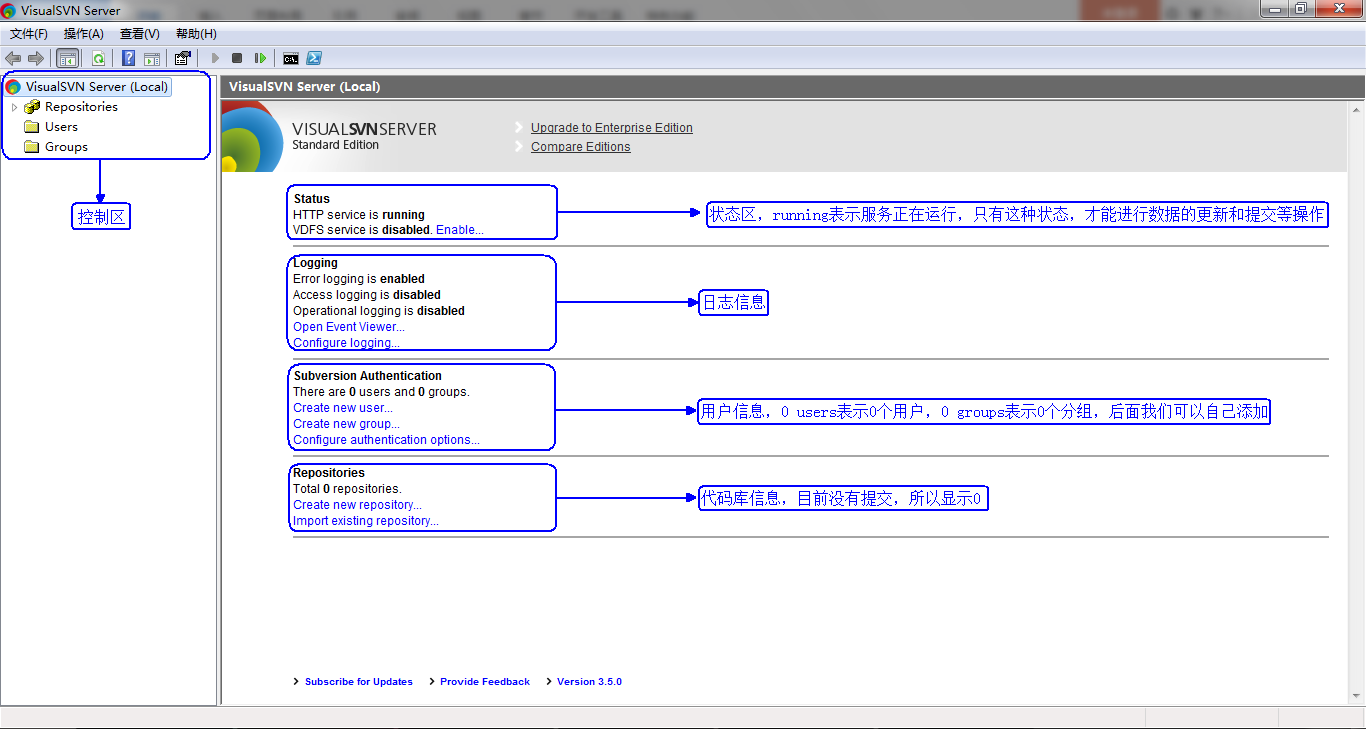Viewport: 1366px width, 729px height.
Task: Click the VisualSVN logo in the title bar
Action: click(x=9, y=10)
